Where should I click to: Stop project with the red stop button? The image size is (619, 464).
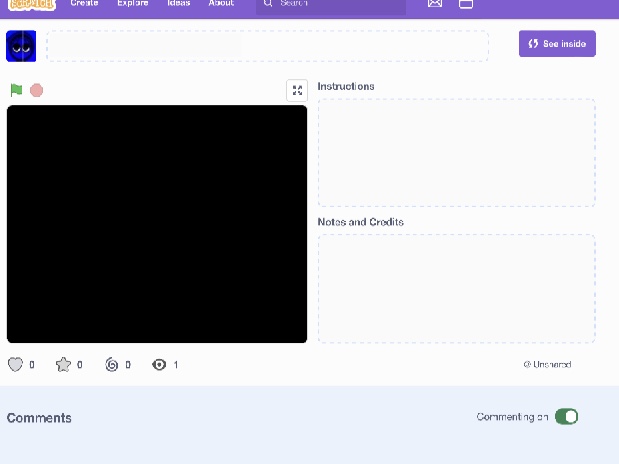point(36,90)
